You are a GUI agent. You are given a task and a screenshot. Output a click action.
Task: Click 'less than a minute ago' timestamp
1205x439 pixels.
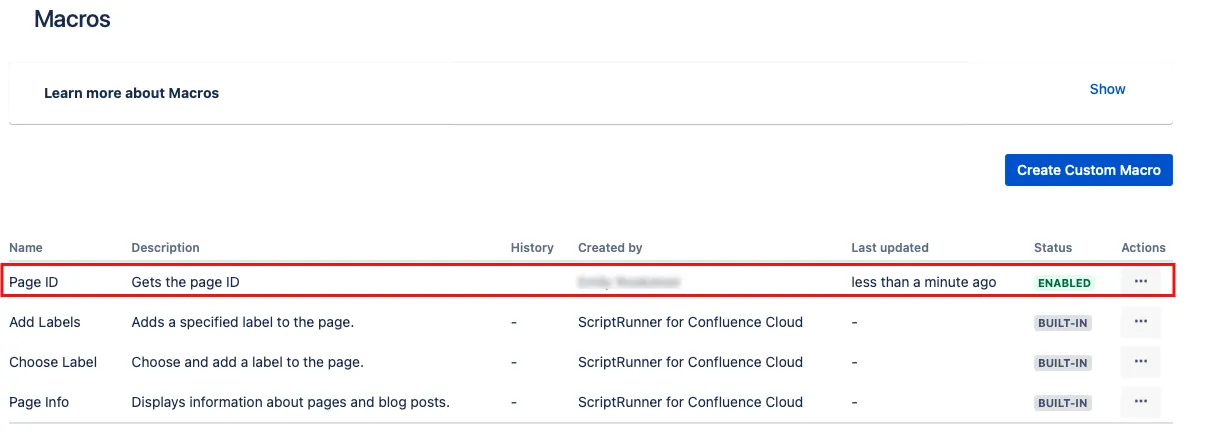click(924, 282)
